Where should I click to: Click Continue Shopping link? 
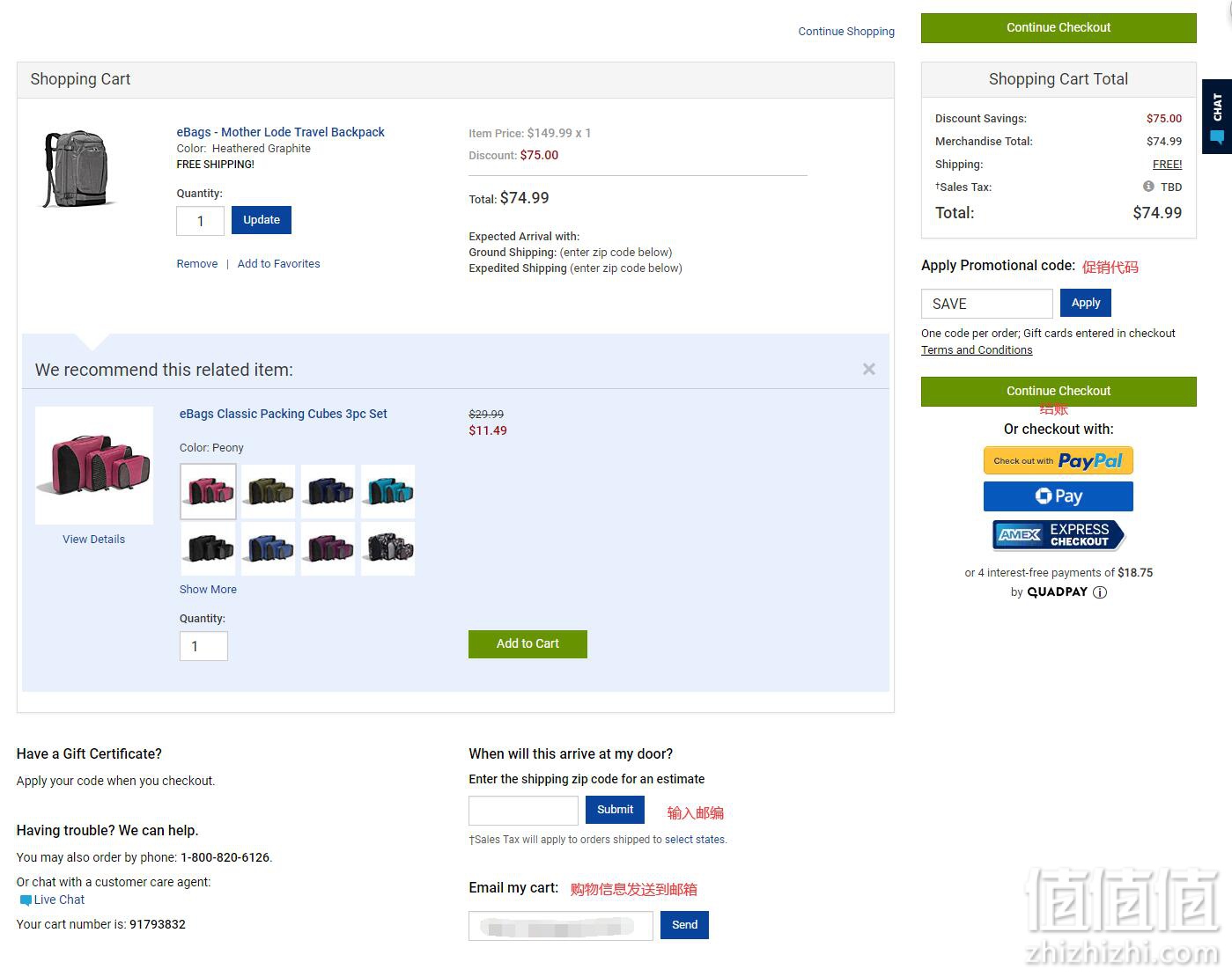pos(845,32)
